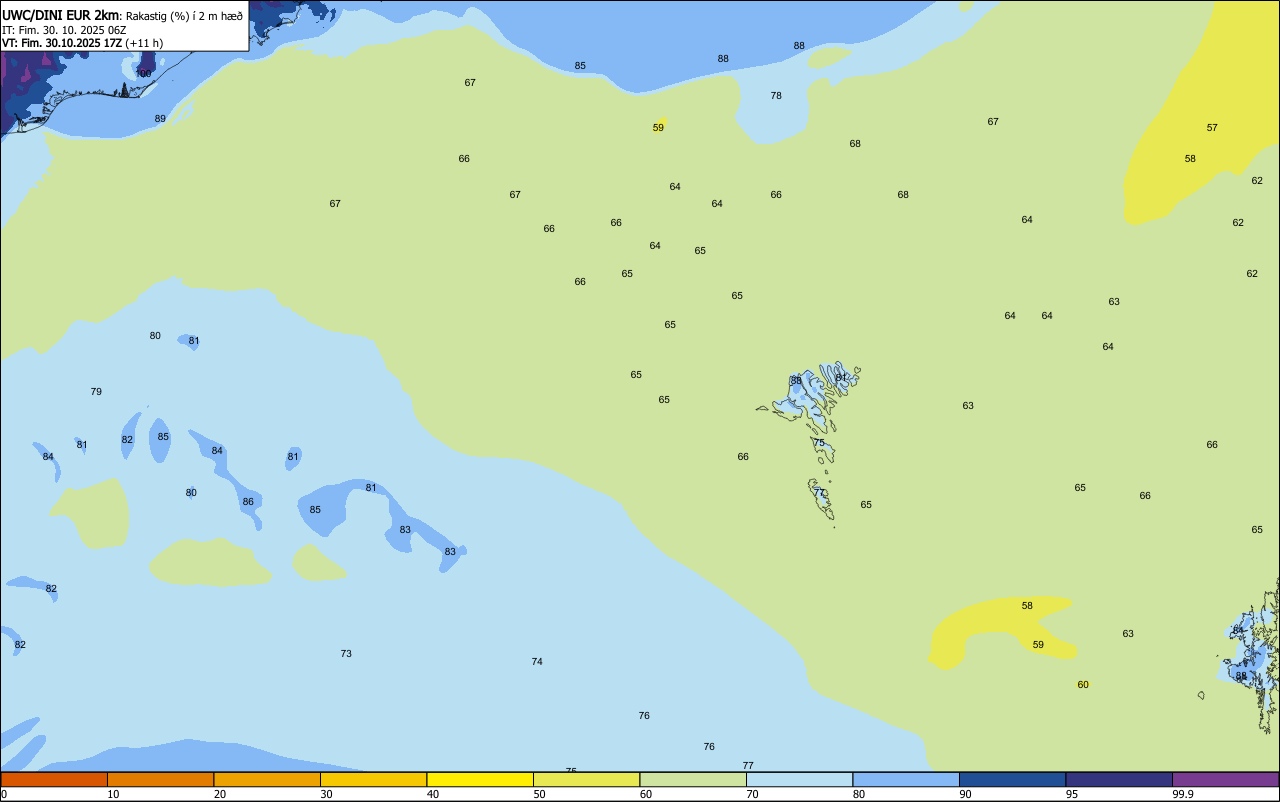Click the 40–50 bright yellow legend swatch

[480, 779]
